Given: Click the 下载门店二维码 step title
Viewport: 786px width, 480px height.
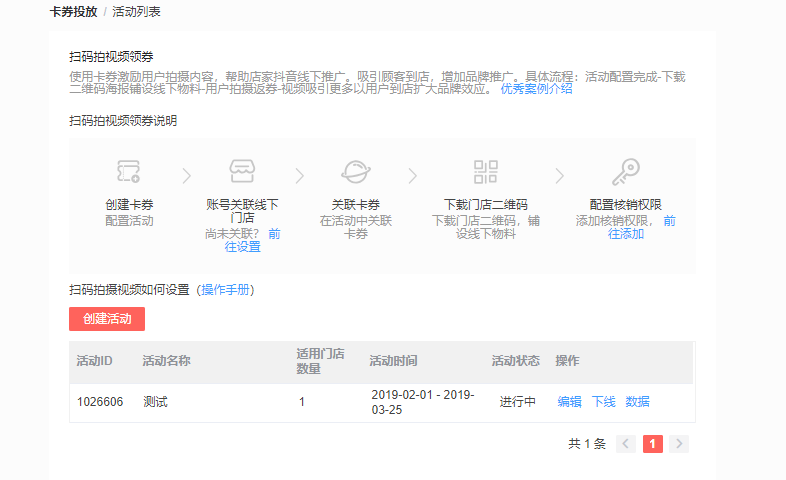Looking at the screenshot, I should point(486,204).
